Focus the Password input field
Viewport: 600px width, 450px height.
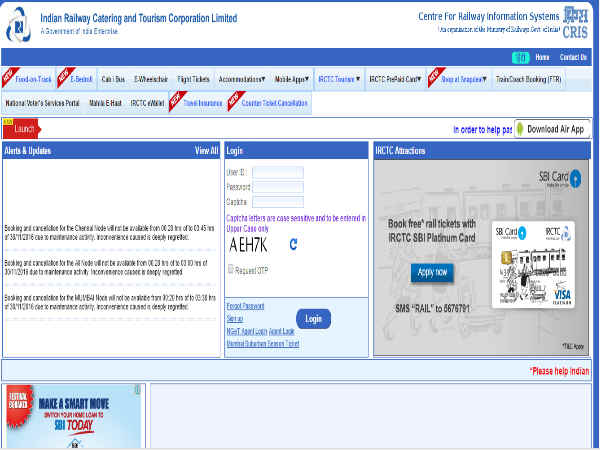[x=278, y=187]
